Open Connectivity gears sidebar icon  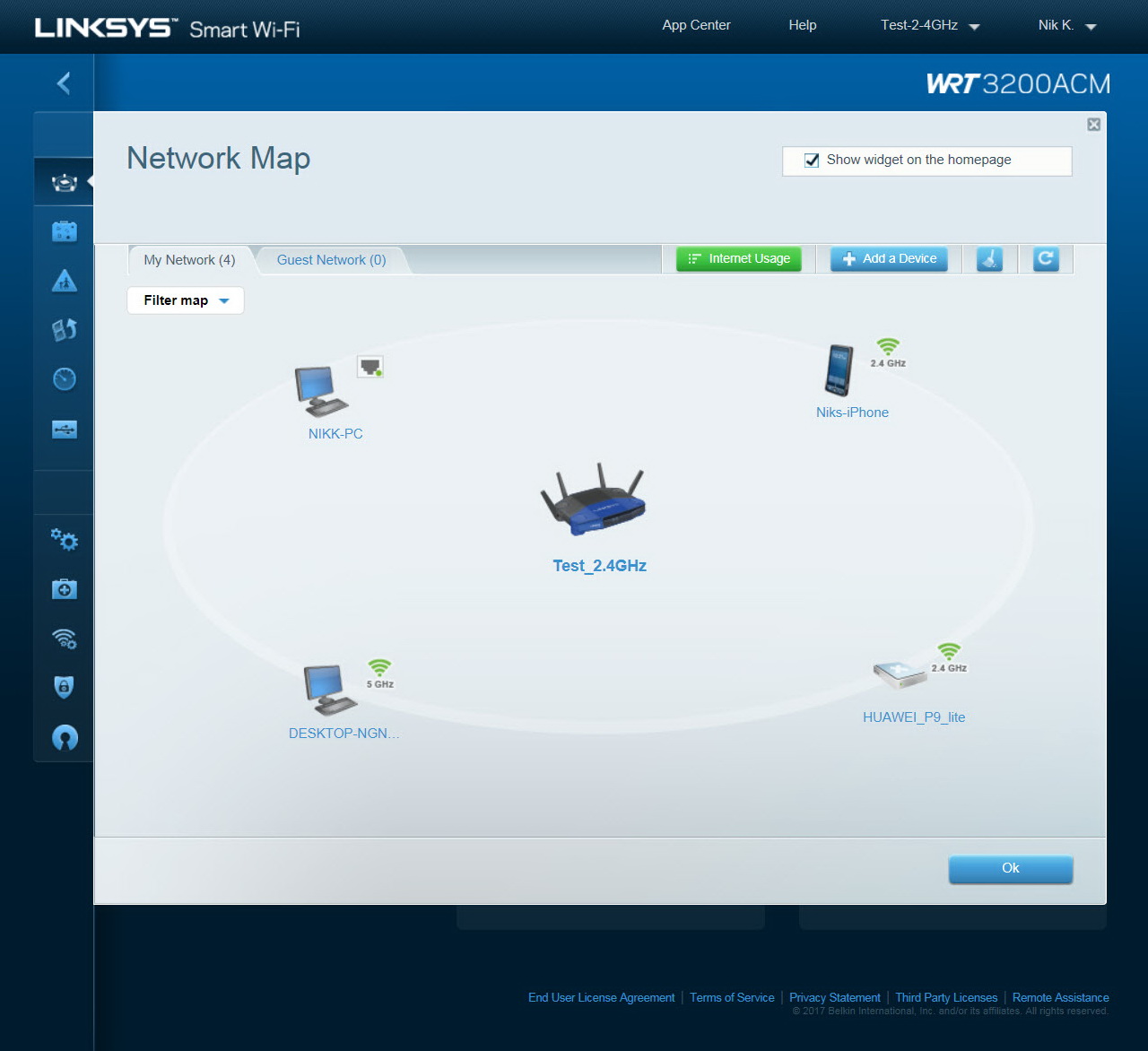coord(65,539)
